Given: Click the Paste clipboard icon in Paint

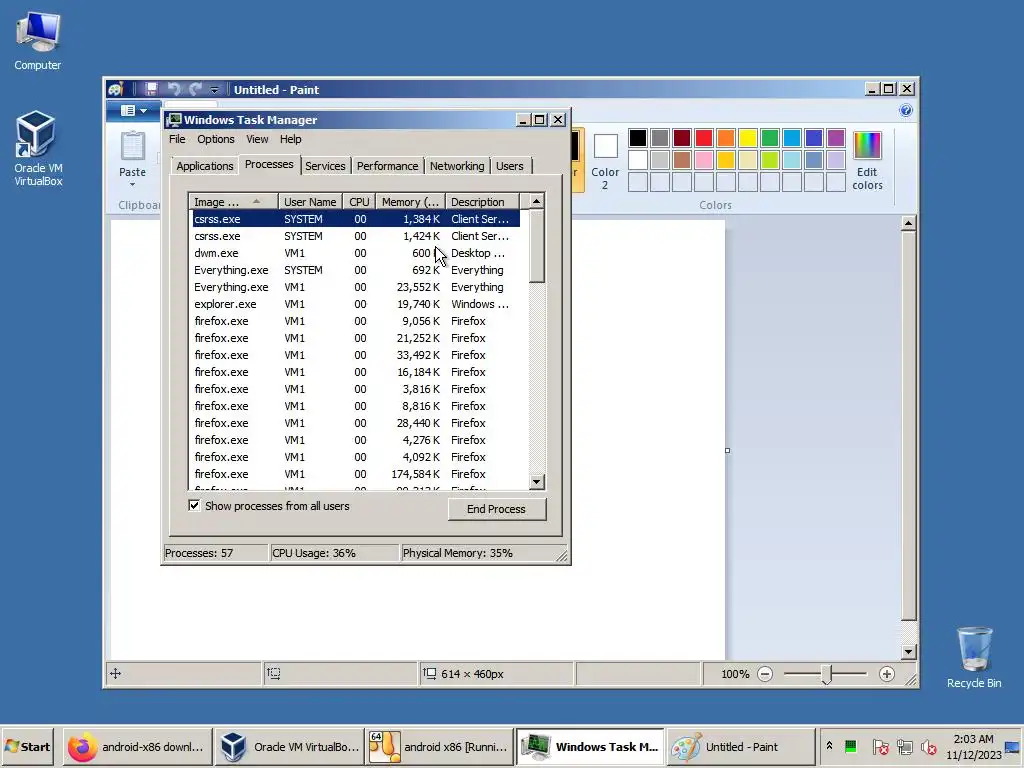Looking at the screenshot, I should point(133,146).
